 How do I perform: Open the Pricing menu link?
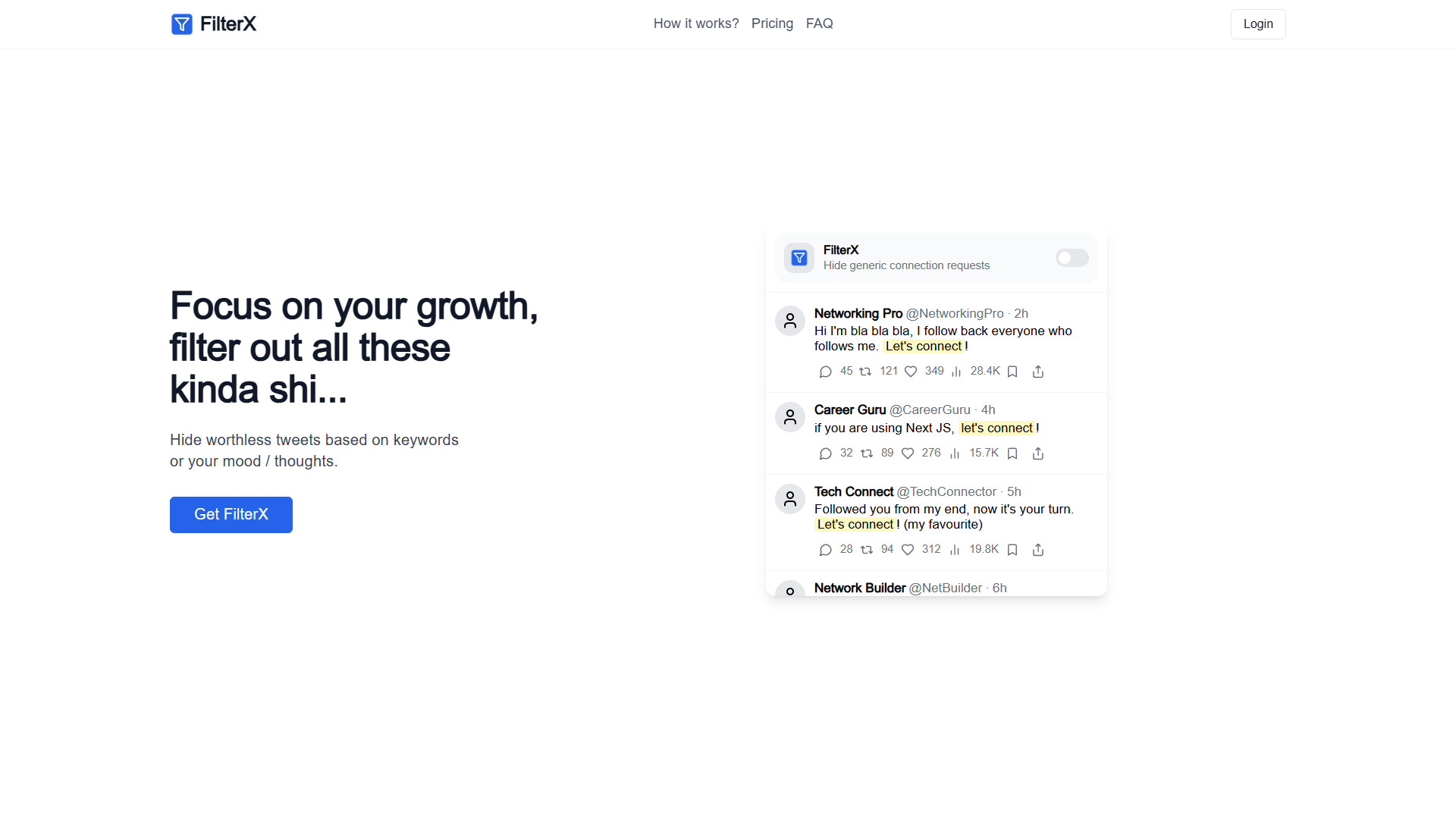click(x=772, y=24)
